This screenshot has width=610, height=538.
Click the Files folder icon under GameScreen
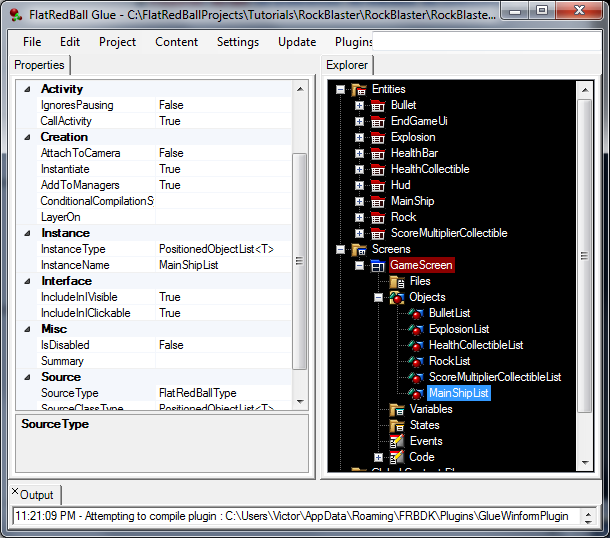pyautogui.click(x=397, y=282)
